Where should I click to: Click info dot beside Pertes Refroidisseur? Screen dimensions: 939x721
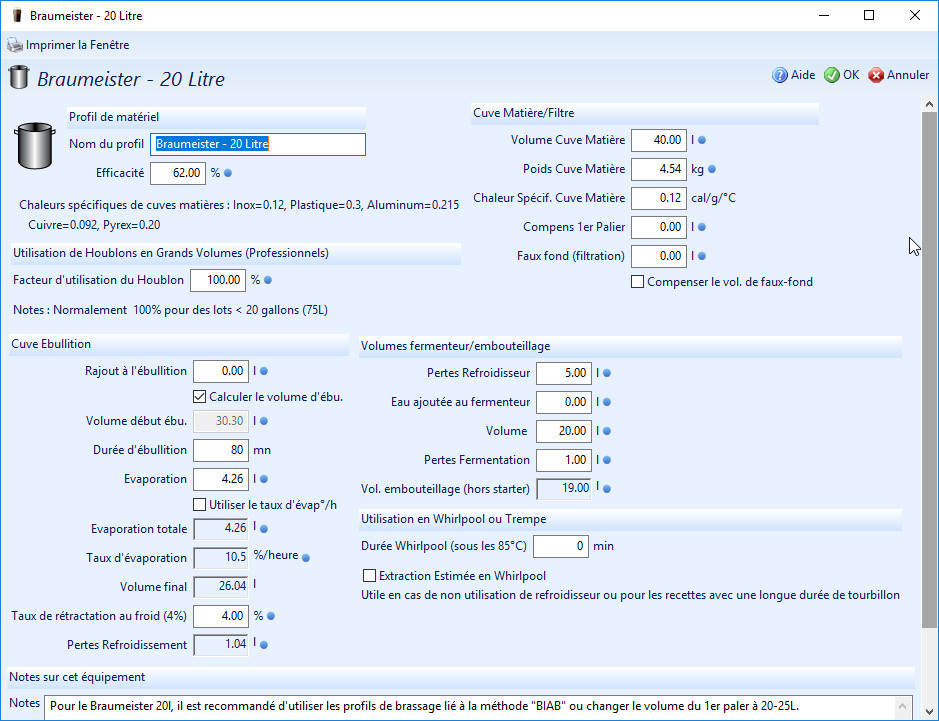tap(606, 374)
